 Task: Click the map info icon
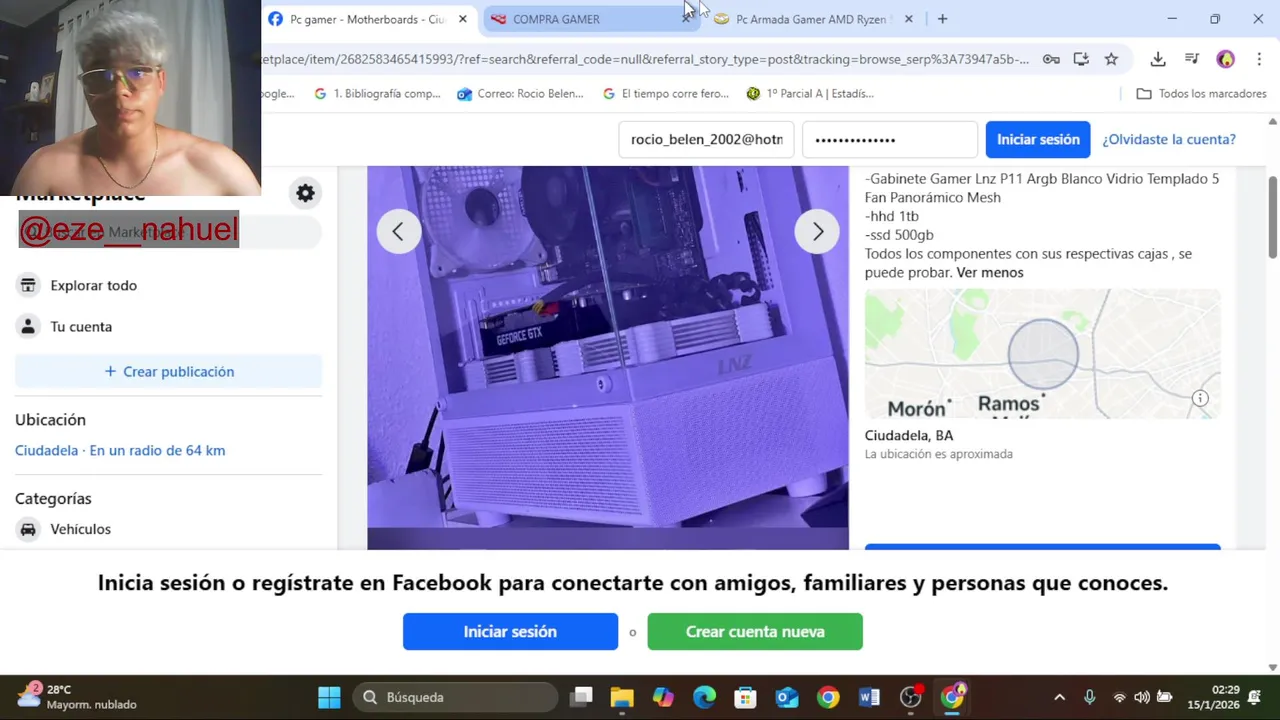(x=1200, y=398)
